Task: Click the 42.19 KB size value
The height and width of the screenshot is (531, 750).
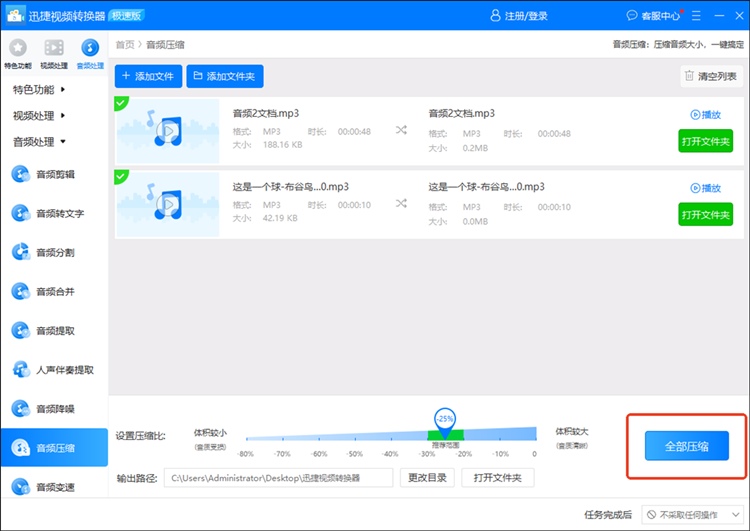Action: pos(280,218)
